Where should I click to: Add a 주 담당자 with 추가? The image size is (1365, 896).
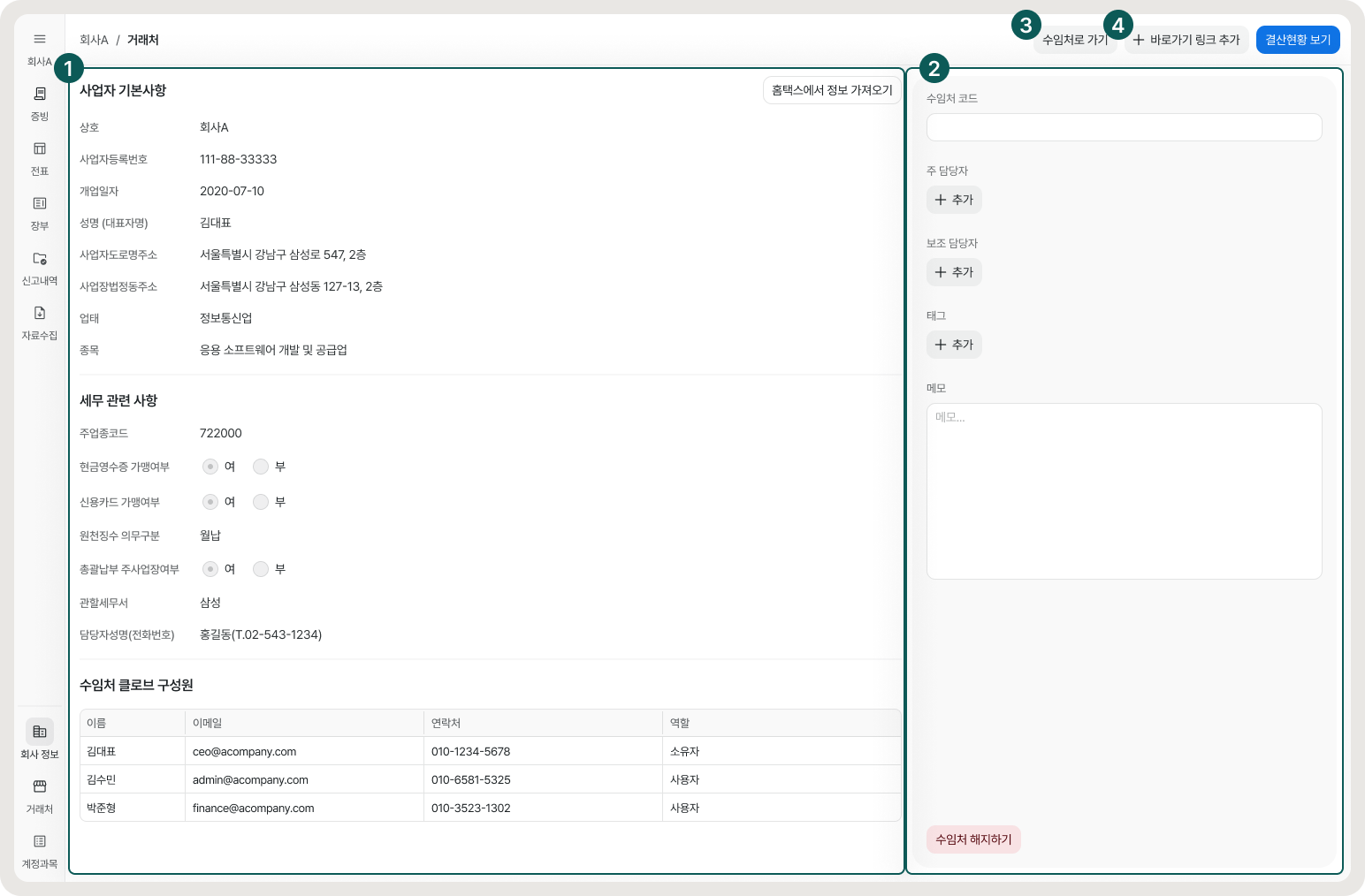[954, 200]
